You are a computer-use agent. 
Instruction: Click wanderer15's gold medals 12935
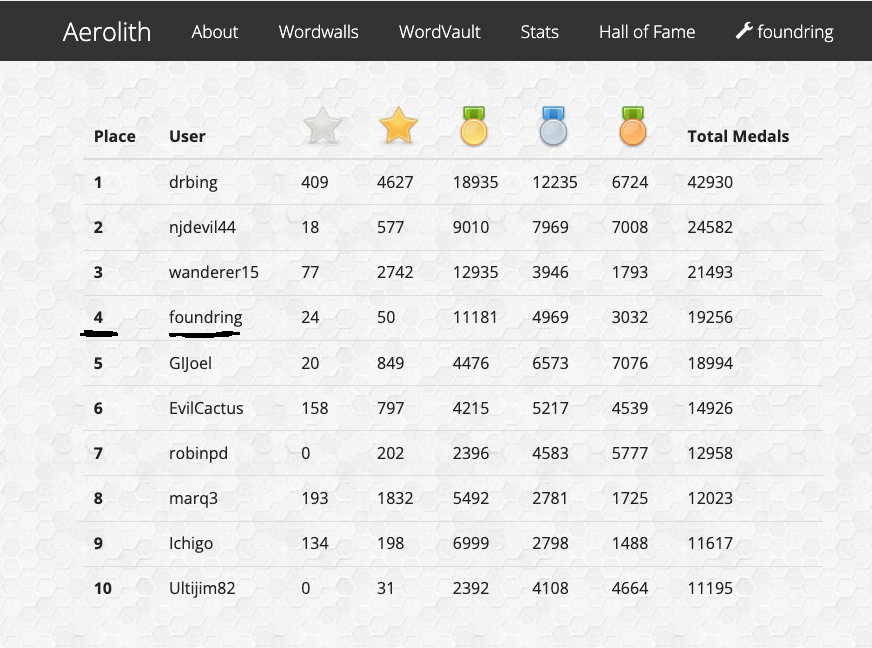475,273
